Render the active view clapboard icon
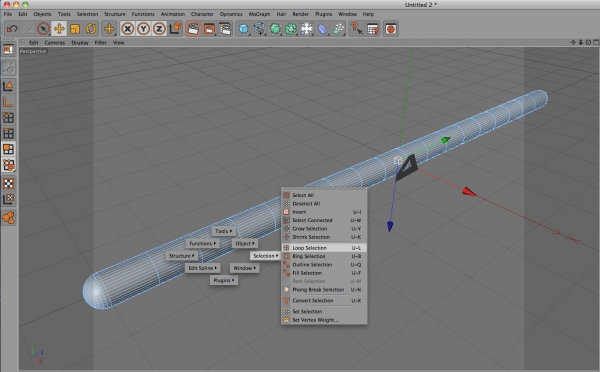600x372 pixels. click(193, 29)
